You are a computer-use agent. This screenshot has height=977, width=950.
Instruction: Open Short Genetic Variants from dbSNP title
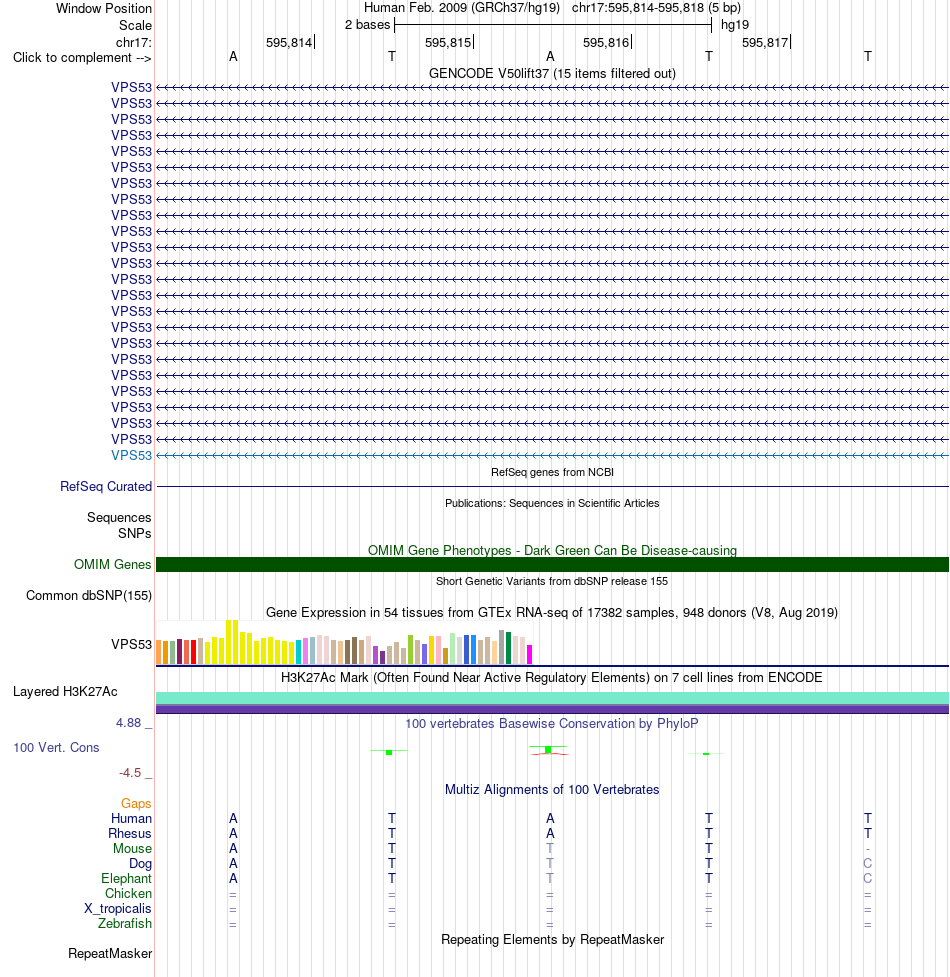552,581
